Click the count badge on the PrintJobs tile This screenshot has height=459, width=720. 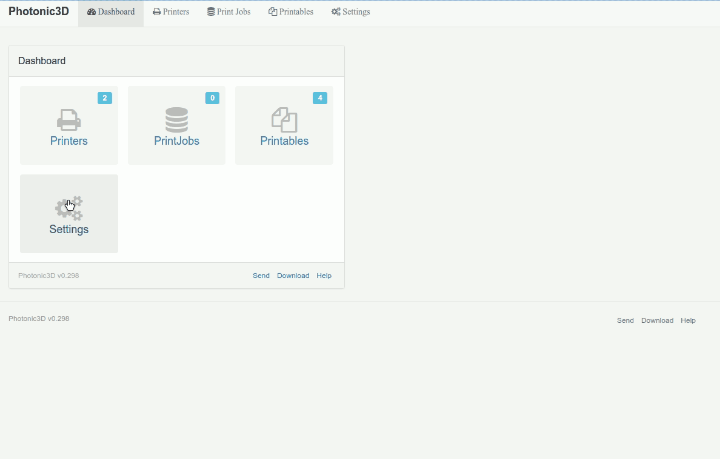point(212,98)
